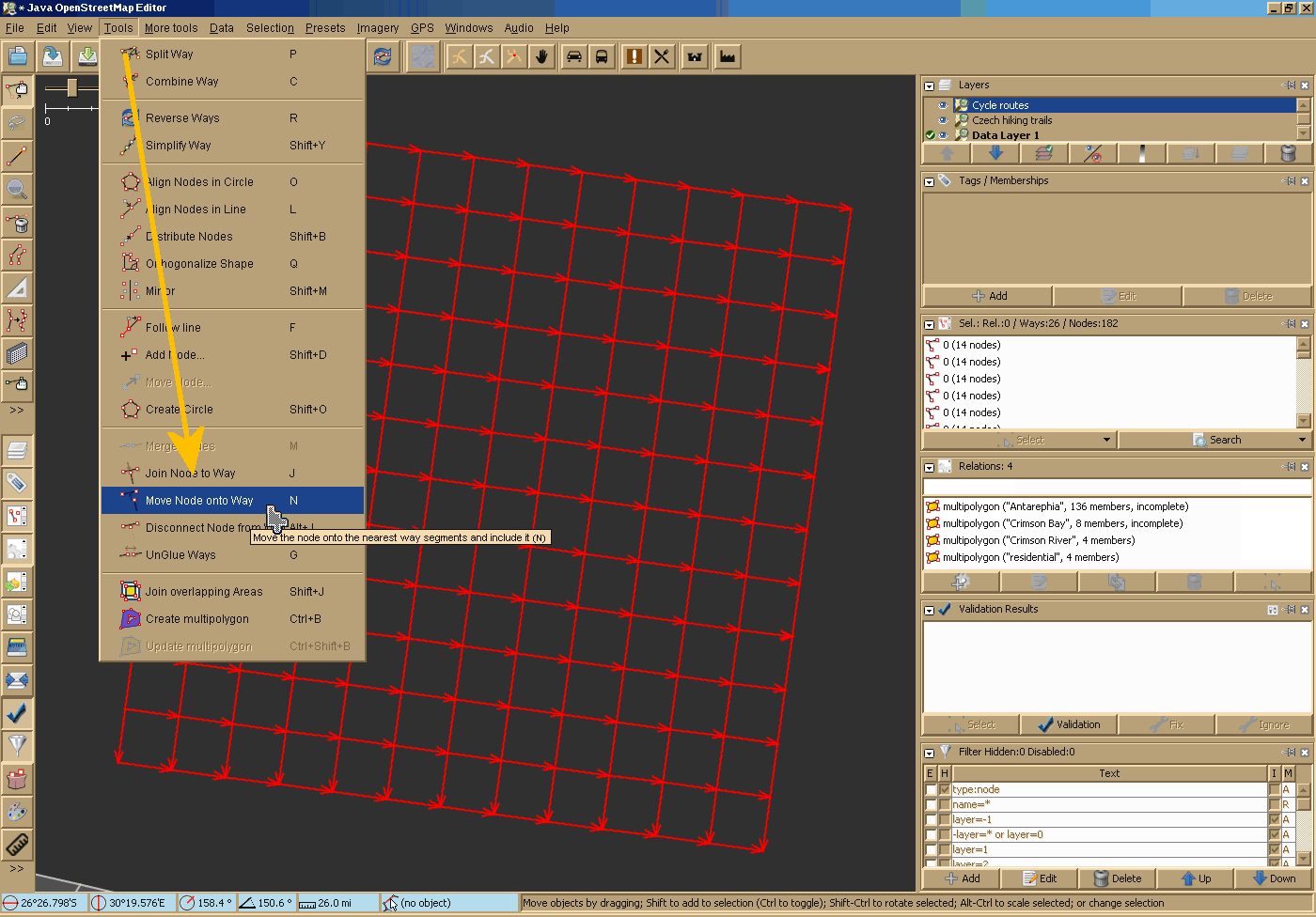Click the hand icon in top toolbar

(541, 57)
